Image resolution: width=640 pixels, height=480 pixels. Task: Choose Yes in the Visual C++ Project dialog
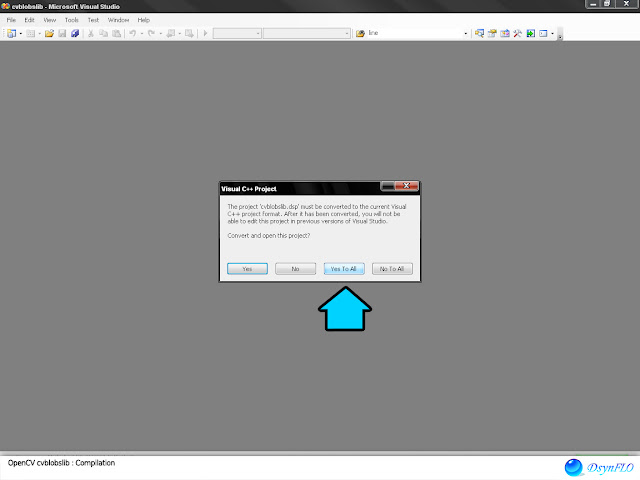247,269
